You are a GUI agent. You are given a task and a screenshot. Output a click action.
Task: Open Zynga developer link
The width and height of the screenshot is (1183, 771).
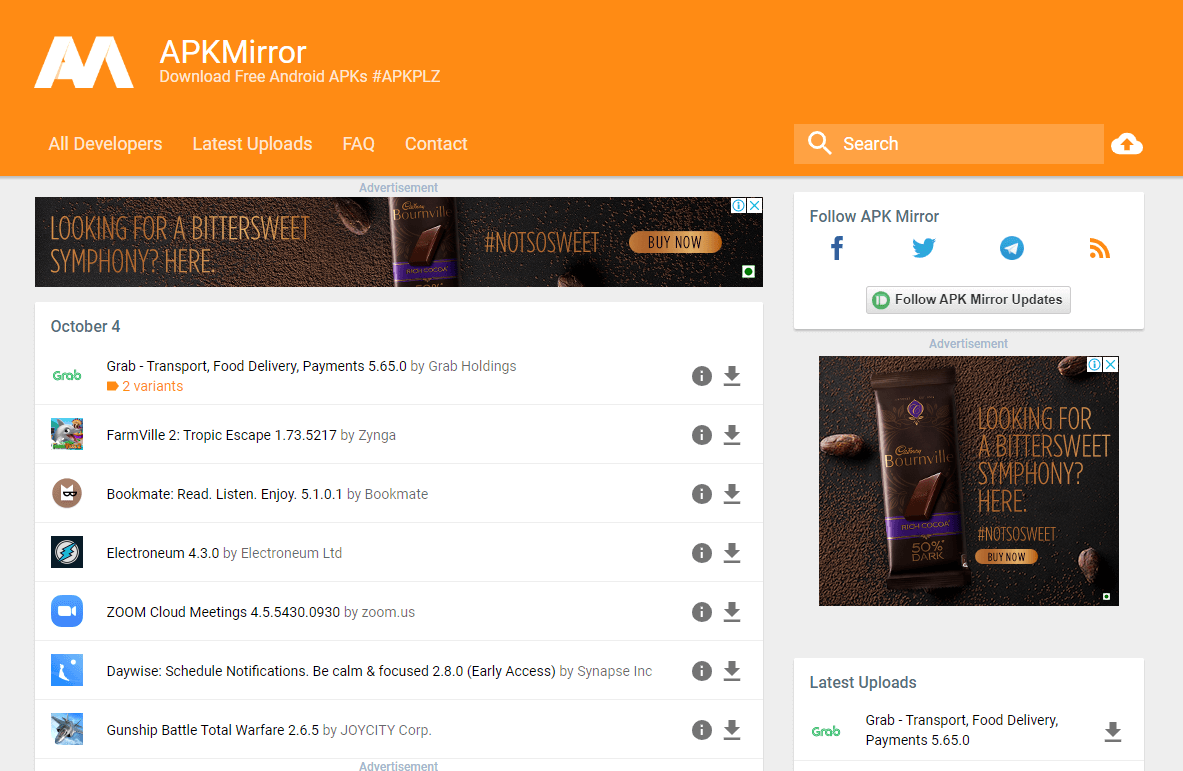[x=377, y=435]
